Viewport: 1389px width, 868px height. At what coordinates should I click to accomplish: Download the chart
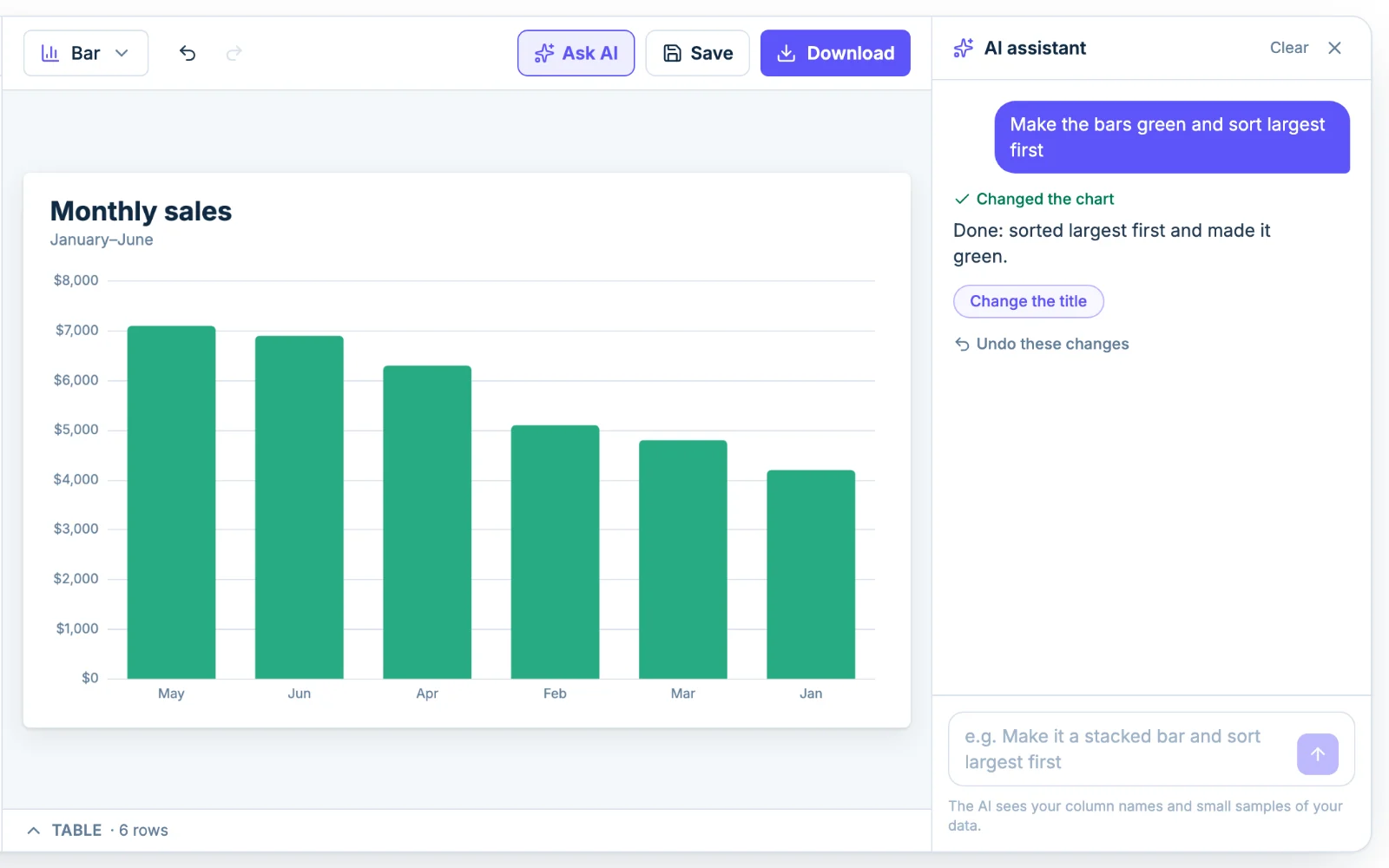[835, 53]
